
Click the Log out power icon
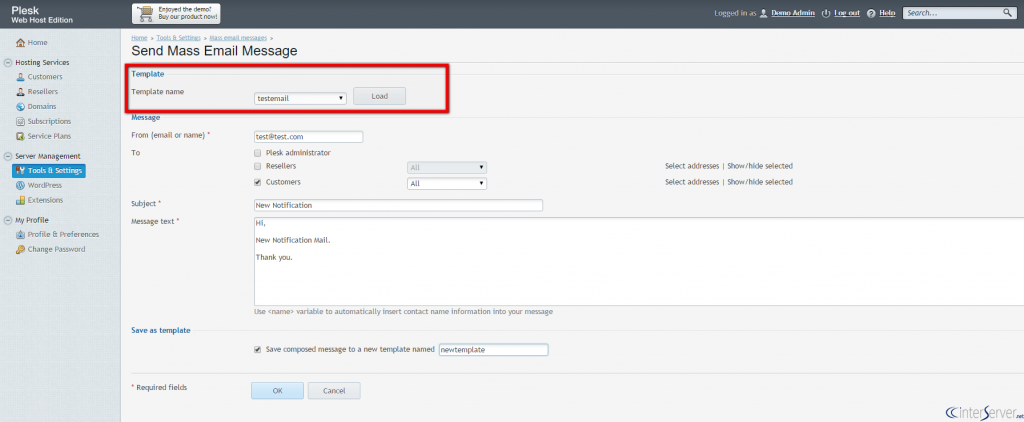pyautogui.click(x=826, y=13)
